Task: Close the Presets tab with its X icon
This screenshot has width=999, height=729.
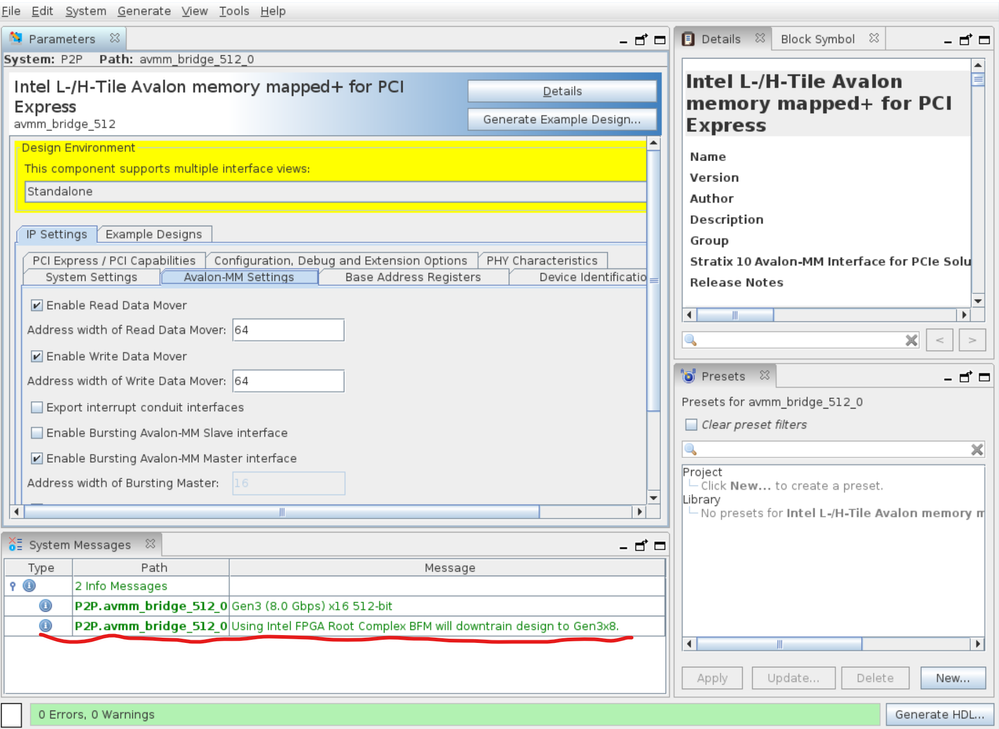Action: [x=765, y=375]
